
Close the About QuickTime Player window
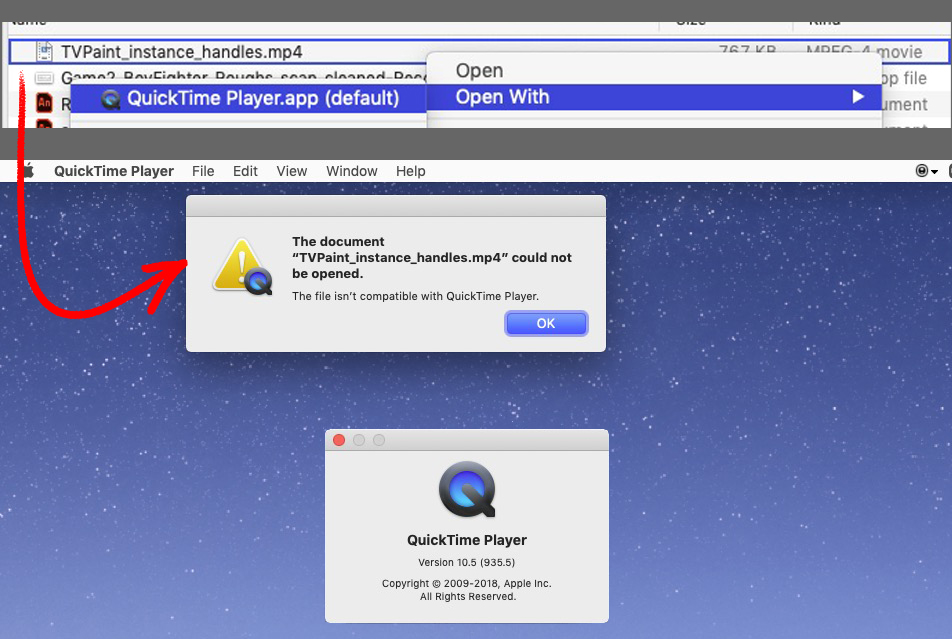(x=339, y=440)
